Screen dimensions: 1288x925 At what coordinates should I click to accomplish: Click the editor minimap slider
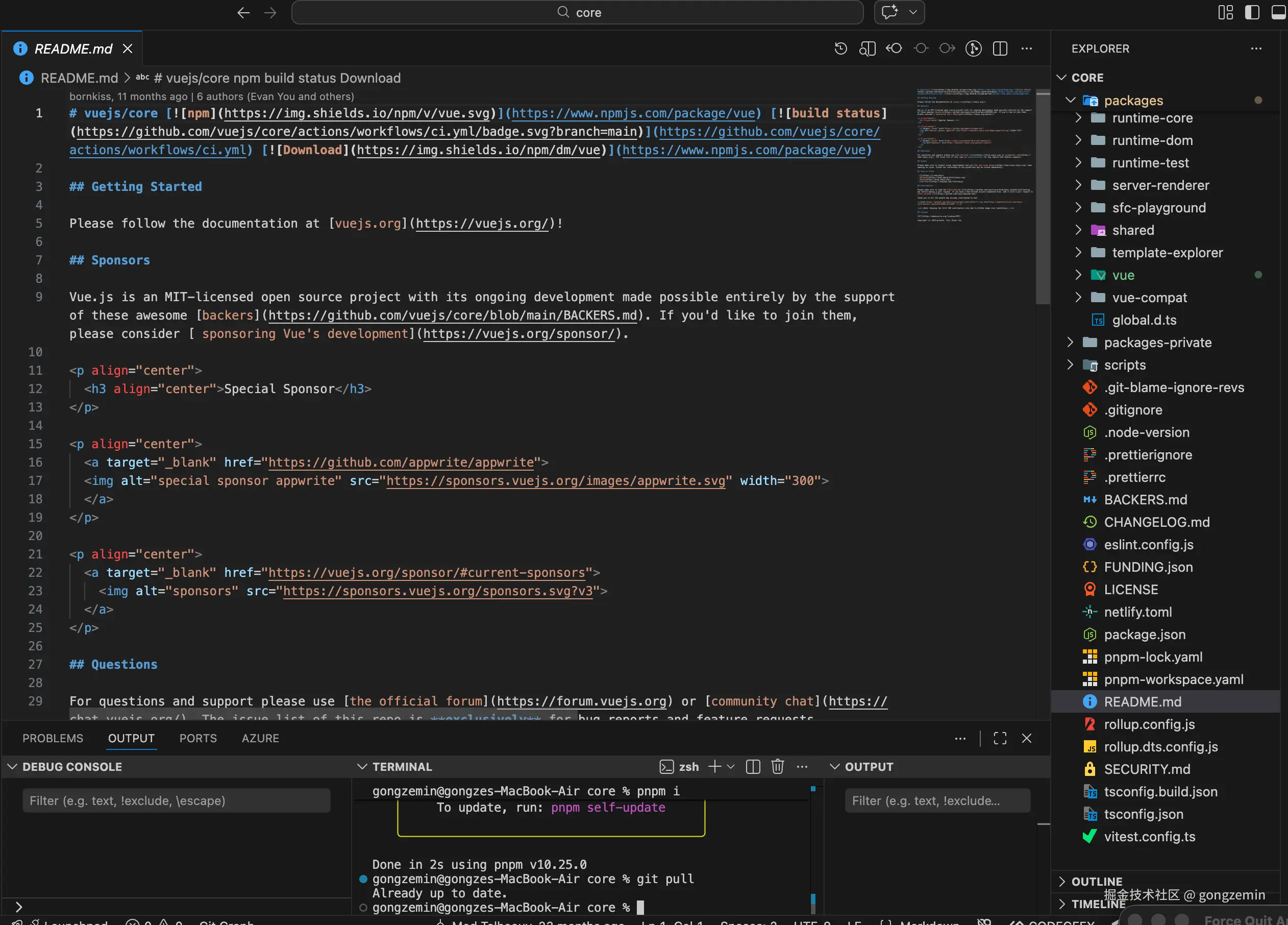click(1043, 197)
